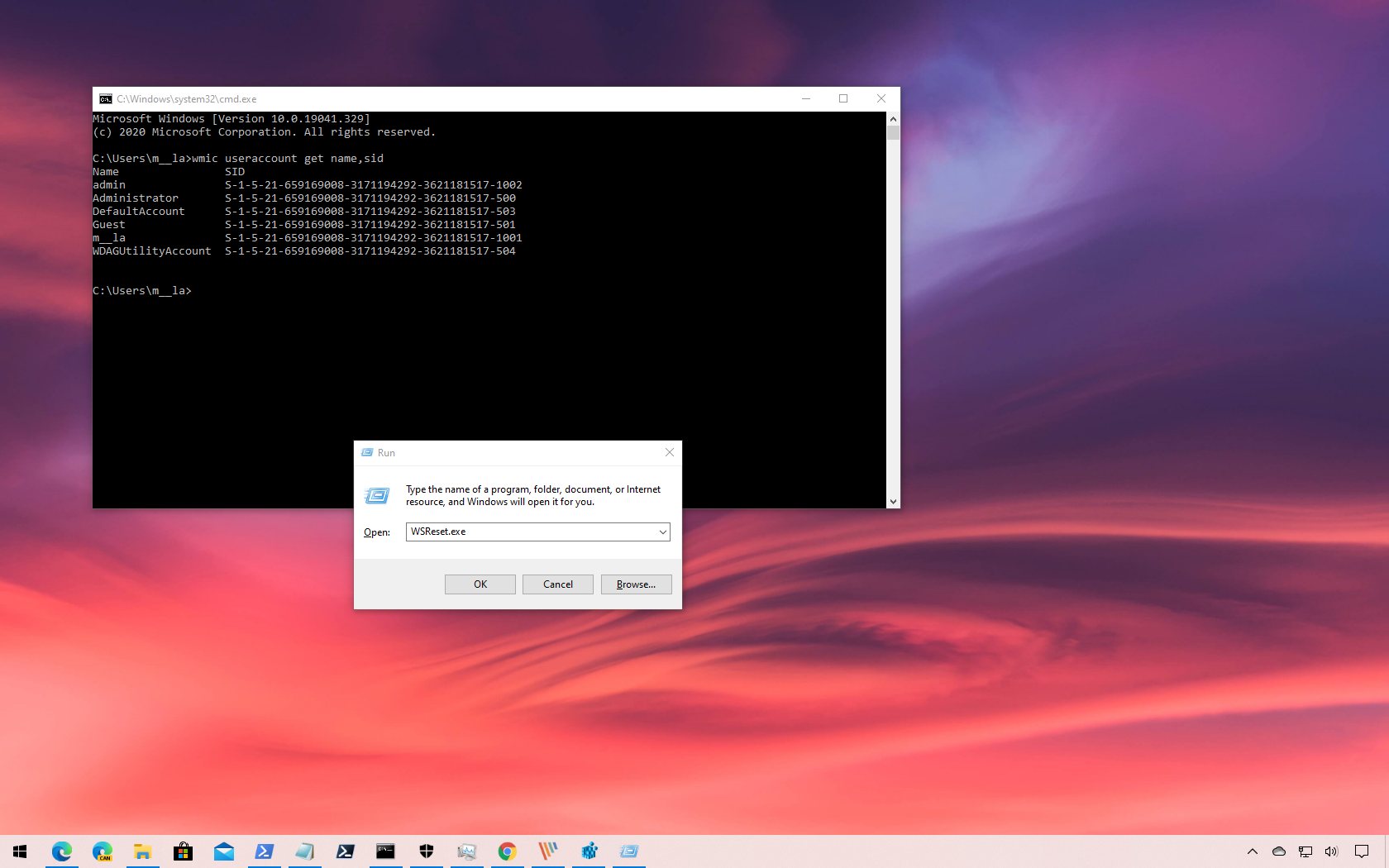Click Browse in the Run dialog
Screen dimensions: 1389x868
tap(635, 584)
